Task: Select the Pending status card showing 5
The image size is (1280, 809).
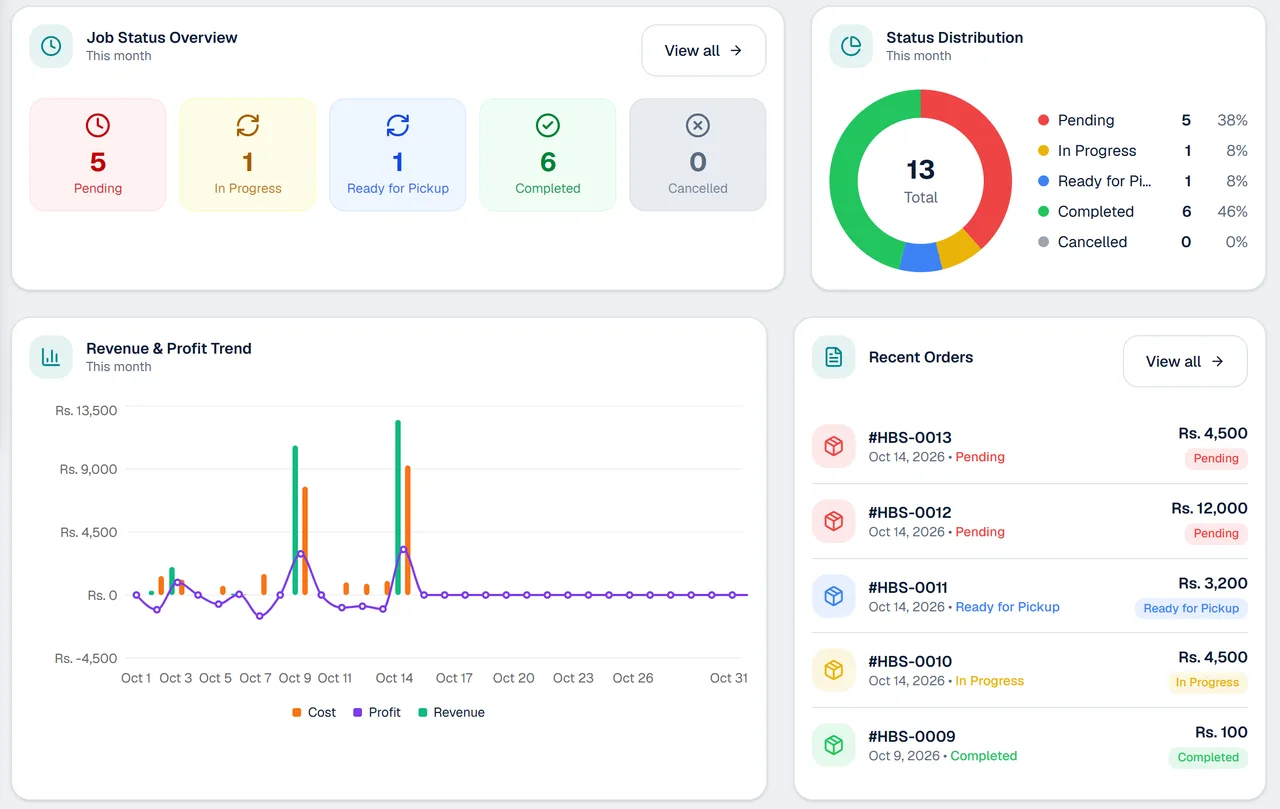Action: (98, 154)
